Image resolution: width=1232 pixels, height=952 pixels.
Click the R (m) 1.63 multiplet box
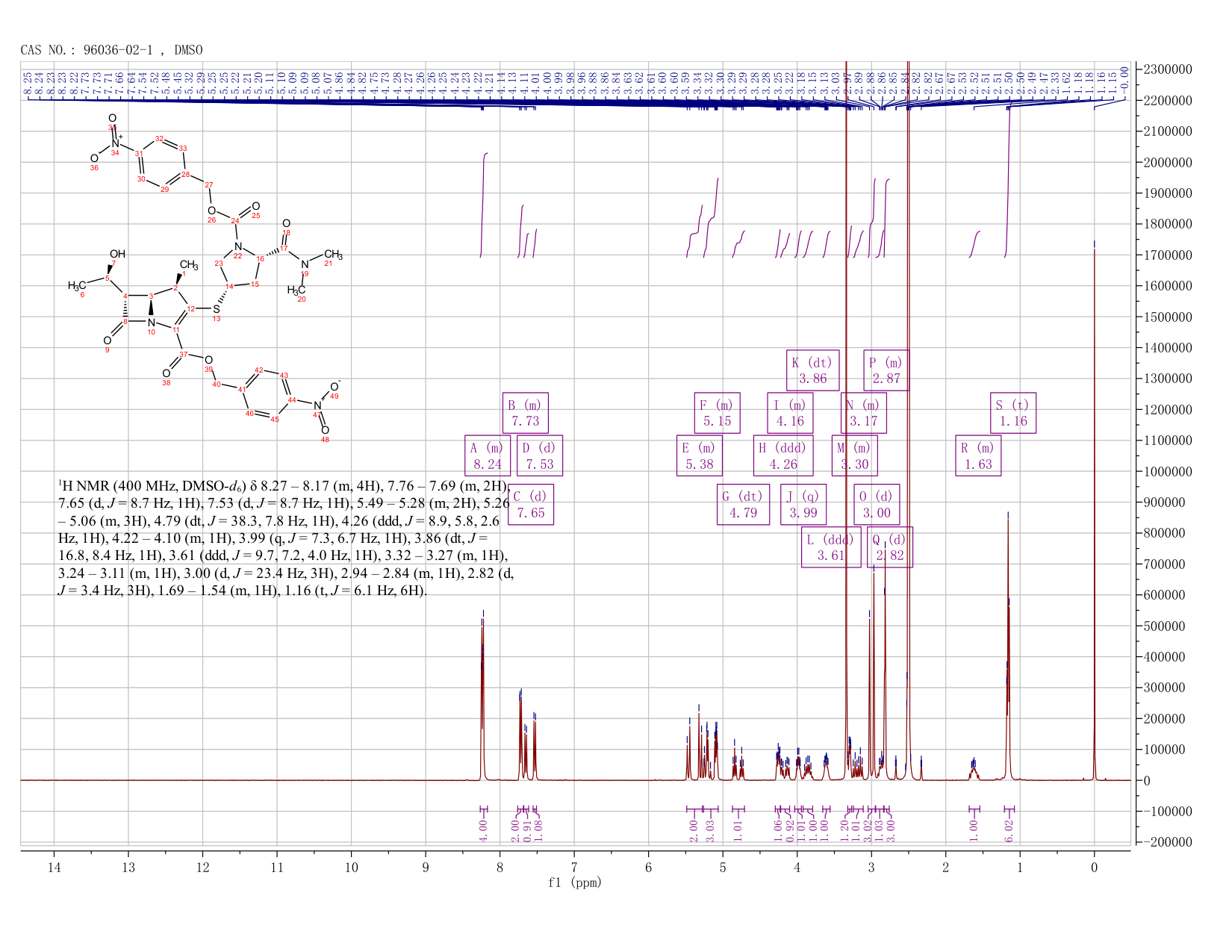978,455
